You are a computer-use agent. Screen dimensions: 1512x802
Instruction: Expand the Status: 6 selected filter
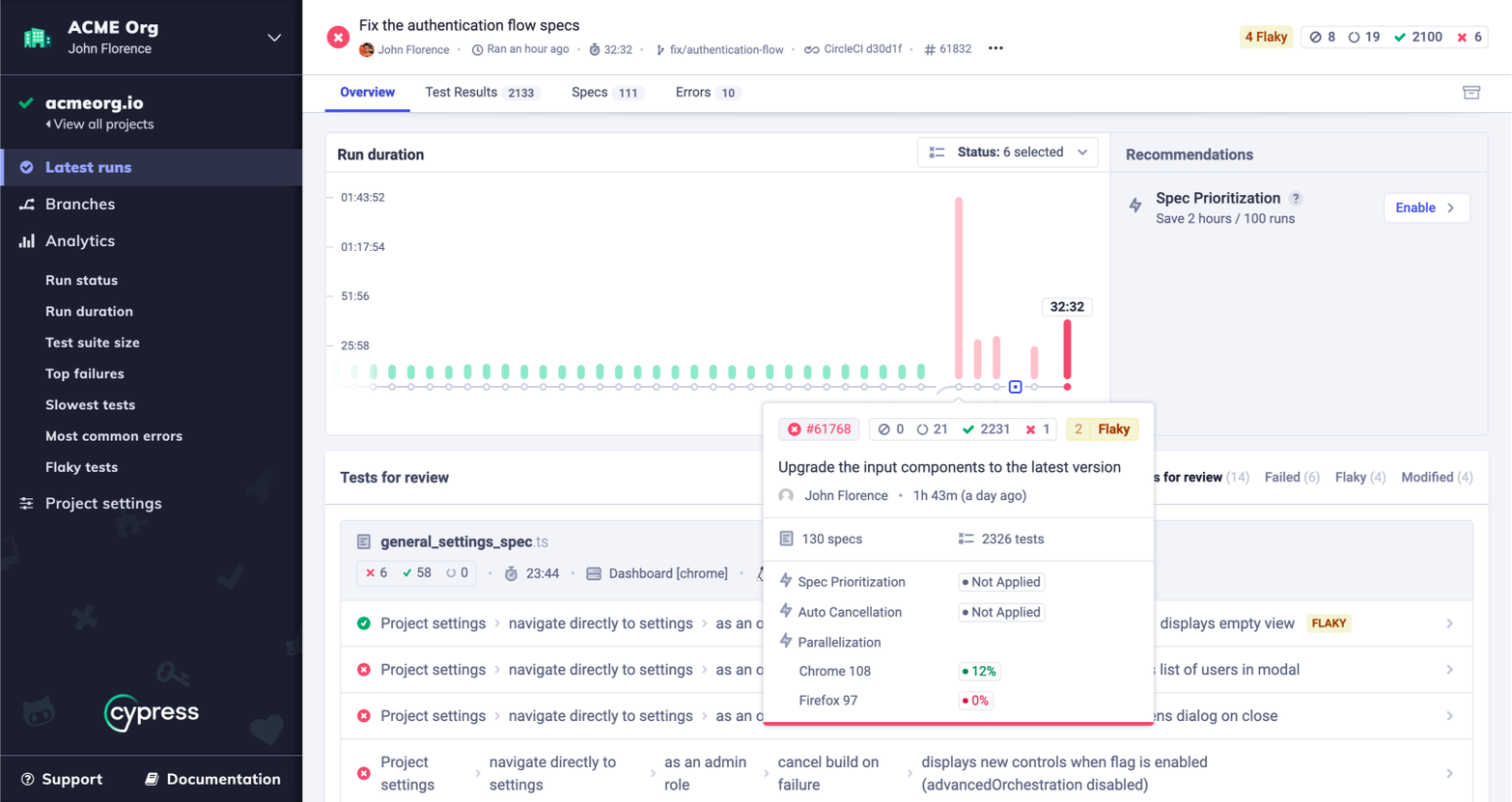(x=1007, y=152)
